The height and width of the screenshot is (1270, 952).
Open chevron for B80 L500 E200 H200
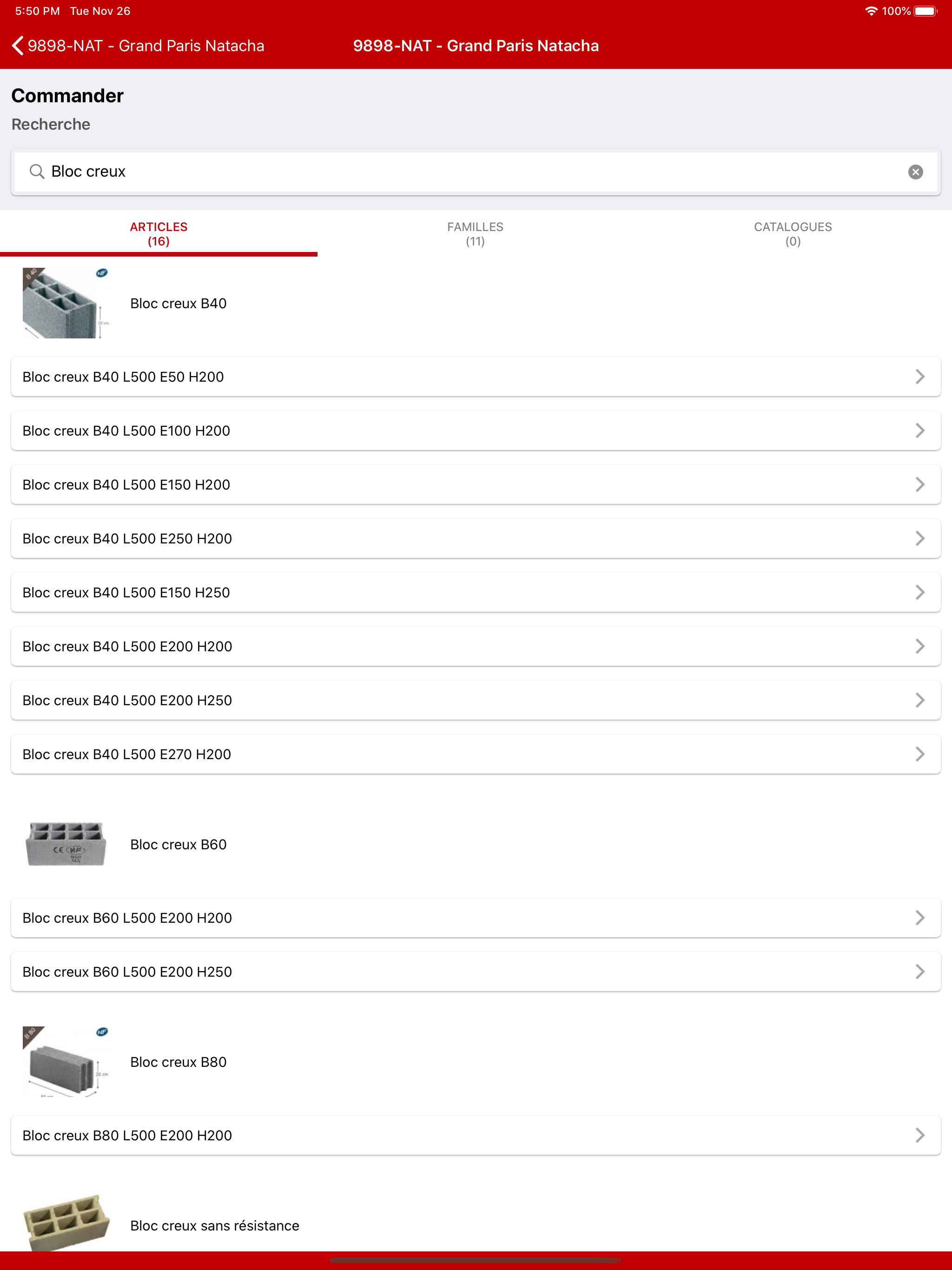point(920,1135)
